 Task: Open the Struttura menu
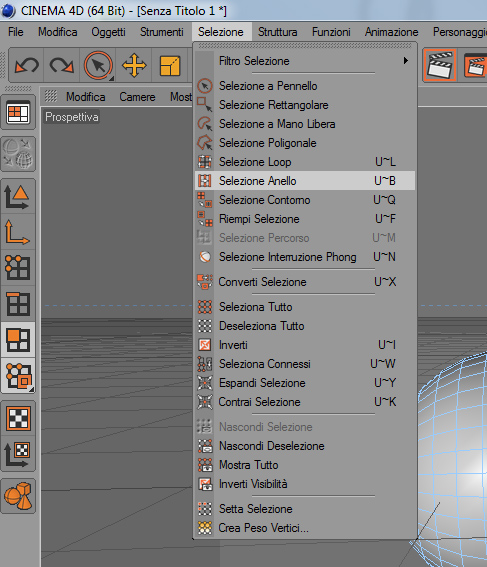tap(277, 32)
